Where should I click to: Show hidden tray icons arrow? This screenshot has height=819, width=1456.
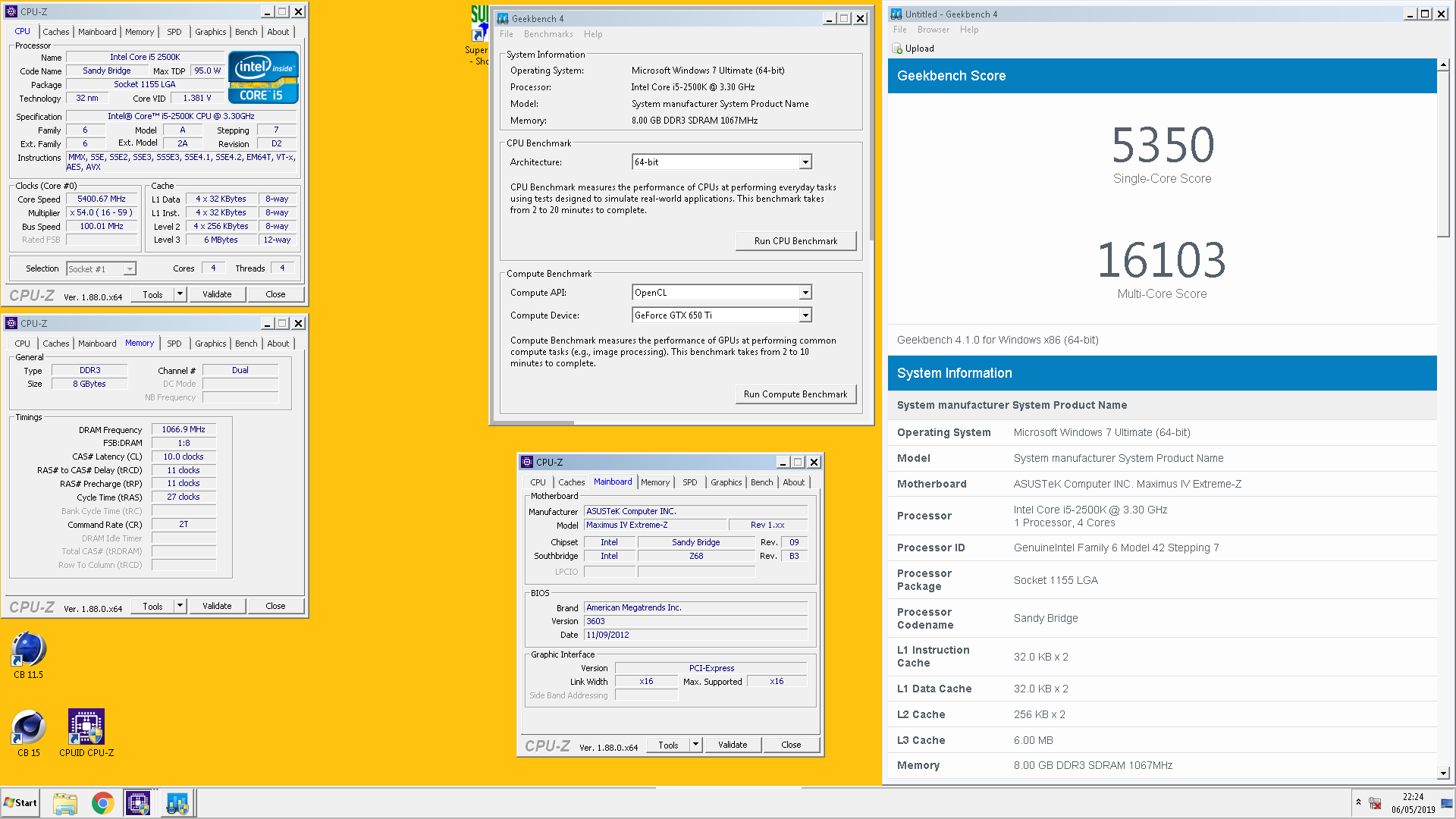click(1358, 802)
